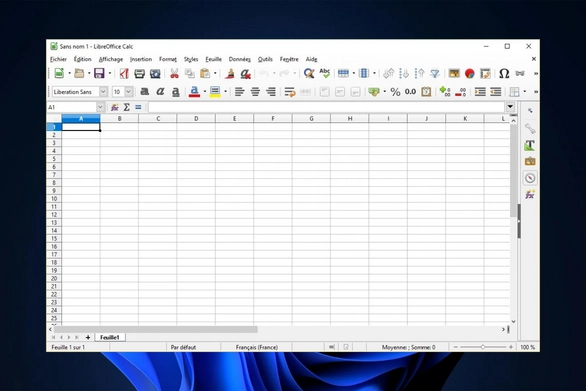Toggle bold formatting

point(145,92)
